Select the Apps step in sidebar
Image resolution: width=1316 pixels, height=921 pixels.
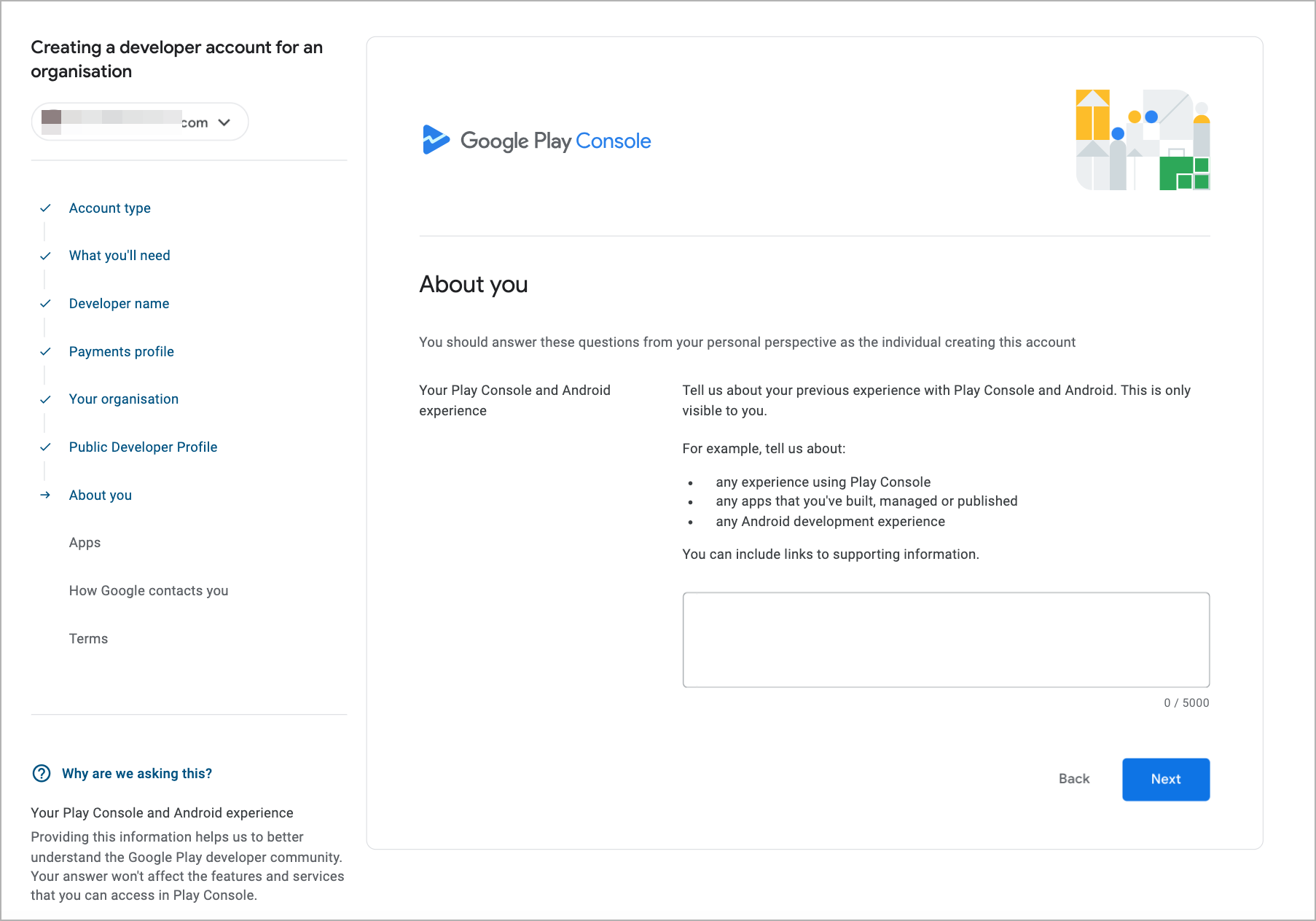[85, 543]
